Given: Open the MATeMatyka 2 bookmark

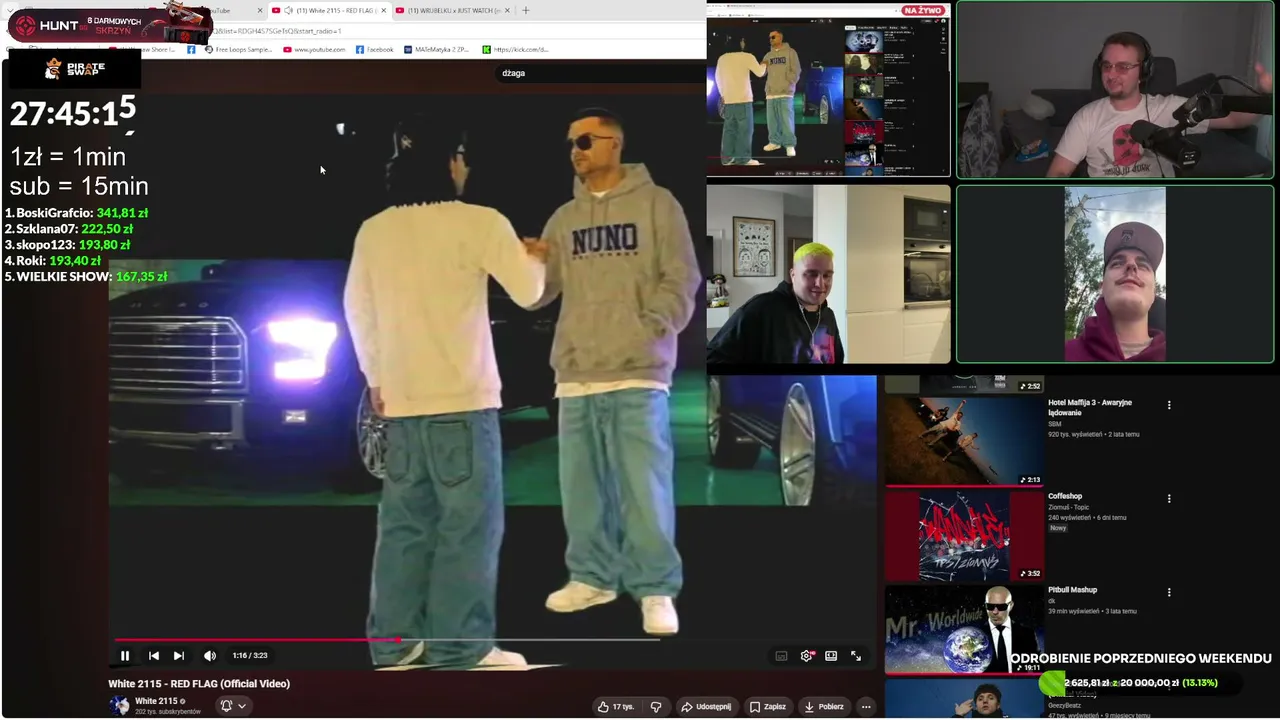Looking at the screenshot, I should [437, 49].
